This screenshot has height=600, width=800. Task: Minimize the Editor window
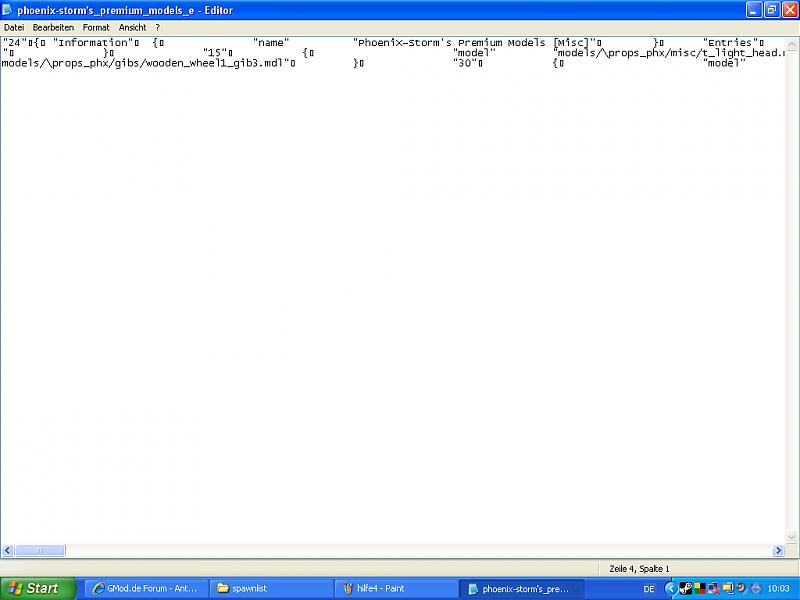(754, 9)
